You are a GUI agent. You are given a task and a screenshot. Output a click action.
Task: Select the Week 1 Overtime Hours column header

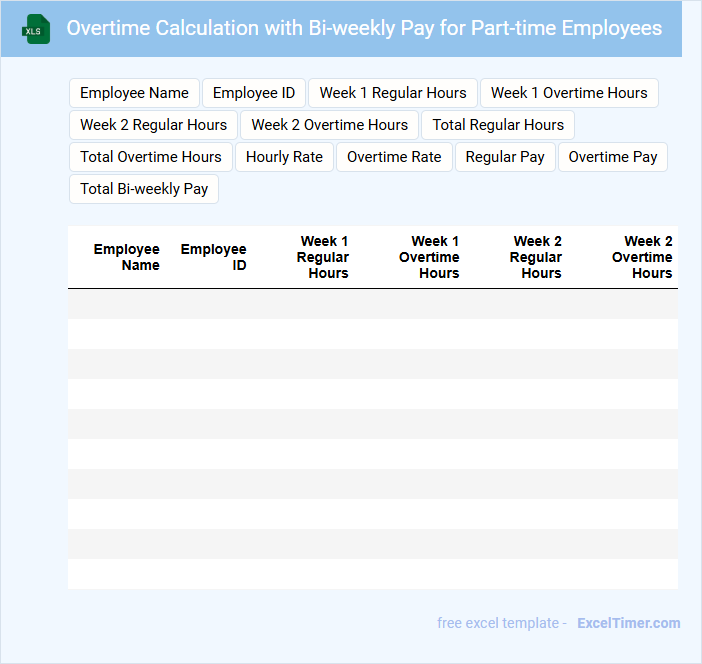tap(429, 257)
